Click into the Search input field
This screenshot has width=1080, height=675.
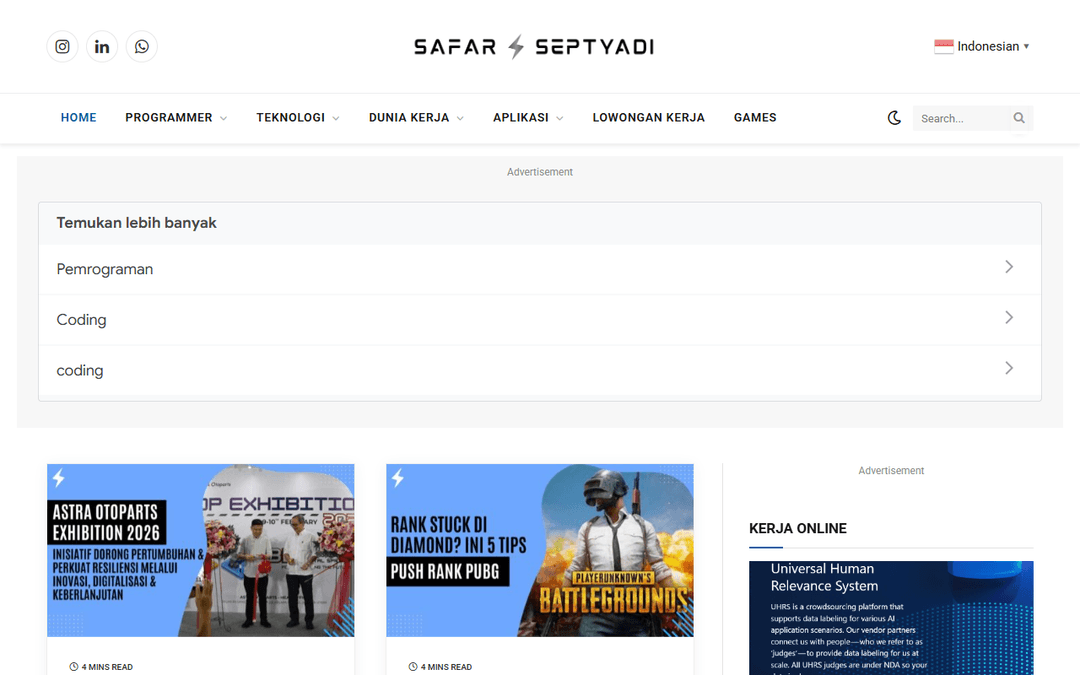962,118
